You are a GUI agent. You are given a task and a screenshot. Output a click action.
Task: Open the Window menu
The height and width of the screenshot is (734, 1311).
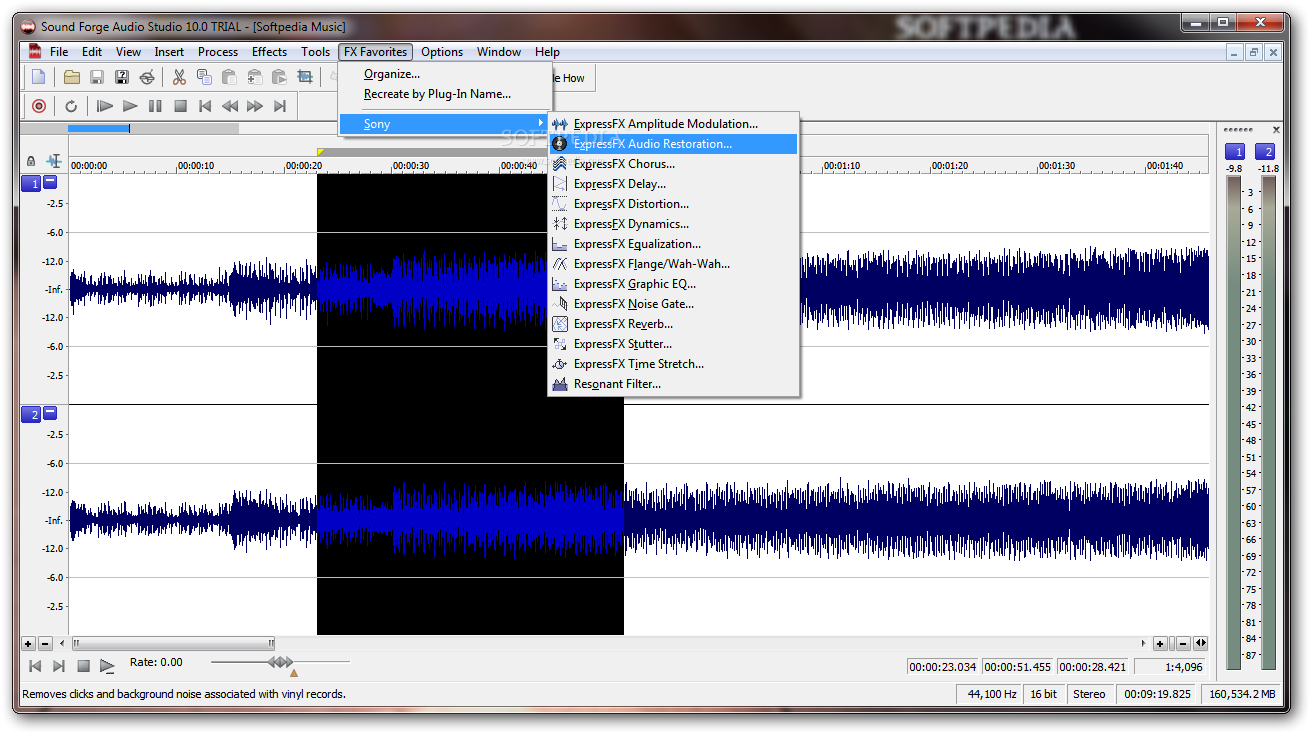tap(499, 52)
